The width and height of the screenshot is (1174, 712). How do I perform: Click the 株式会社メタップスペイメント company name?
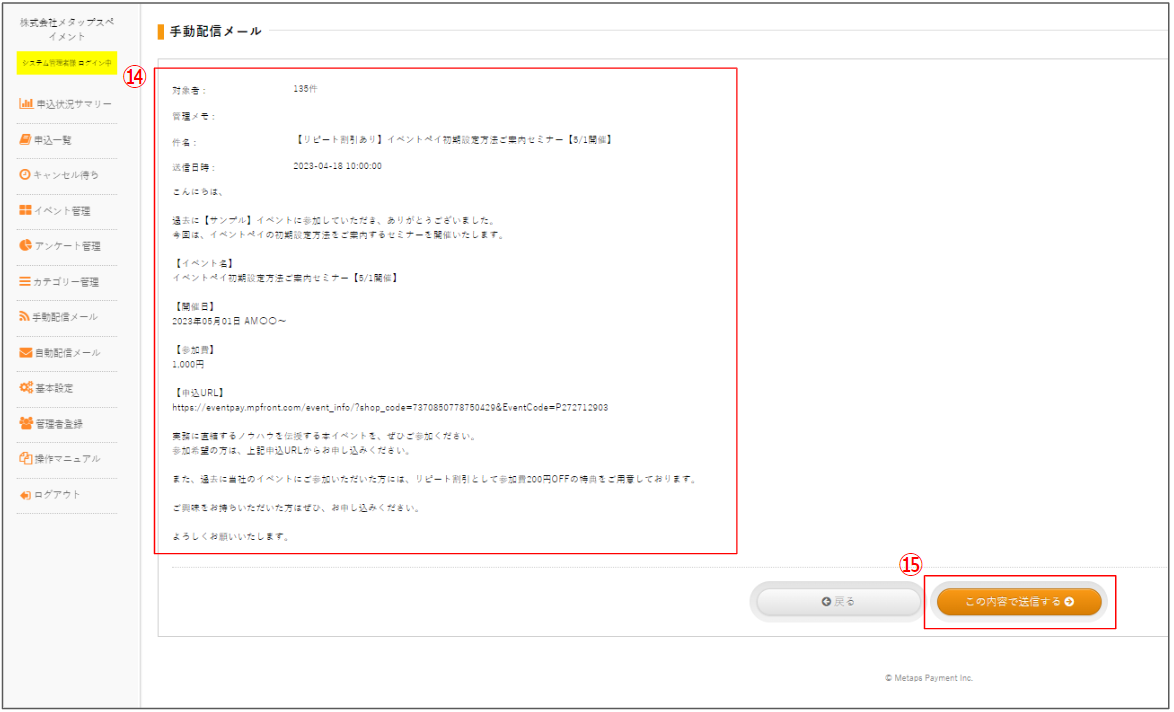pyautogui.click(x=67, y=29)
